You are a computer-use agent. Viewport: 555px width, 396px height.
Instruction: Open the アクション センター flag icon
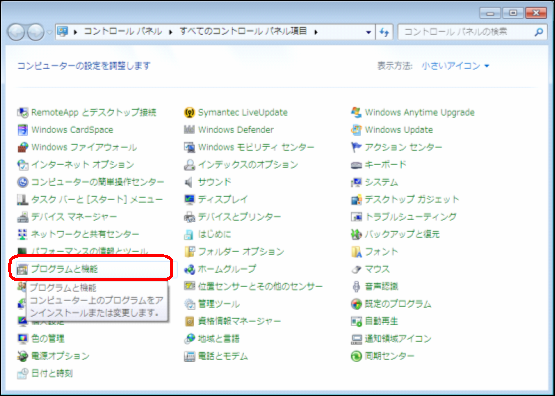356,147
